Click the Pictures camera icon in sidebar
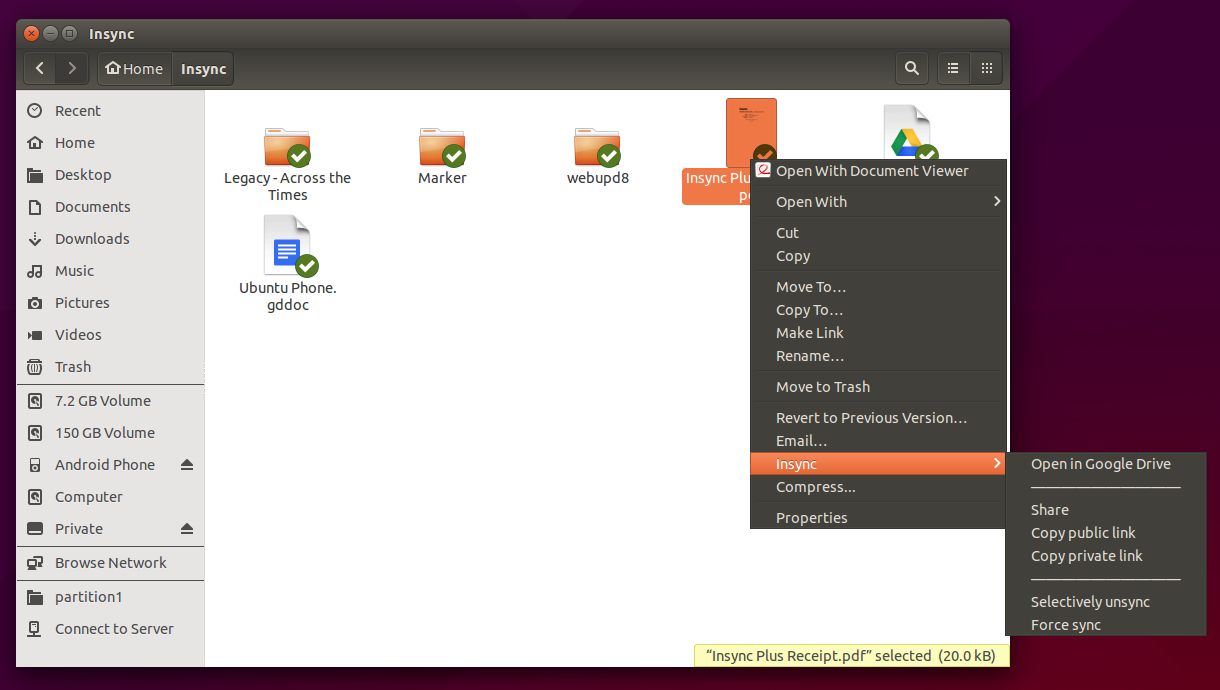This screenshot has height=690, width=1220. click(35, 303)
